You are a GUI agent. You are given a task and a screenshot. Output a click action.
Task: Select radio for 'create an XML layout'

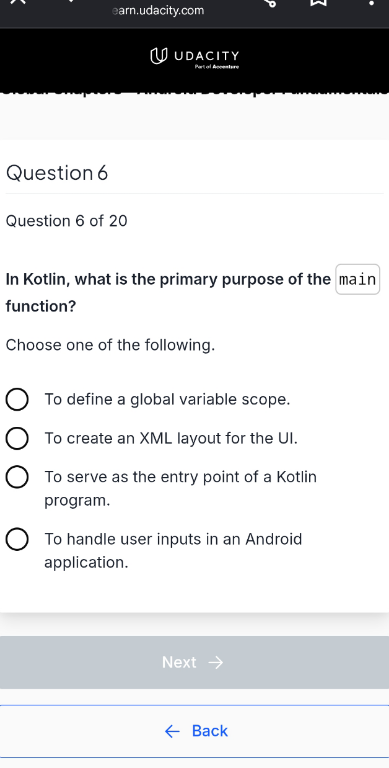coord(17,438)
